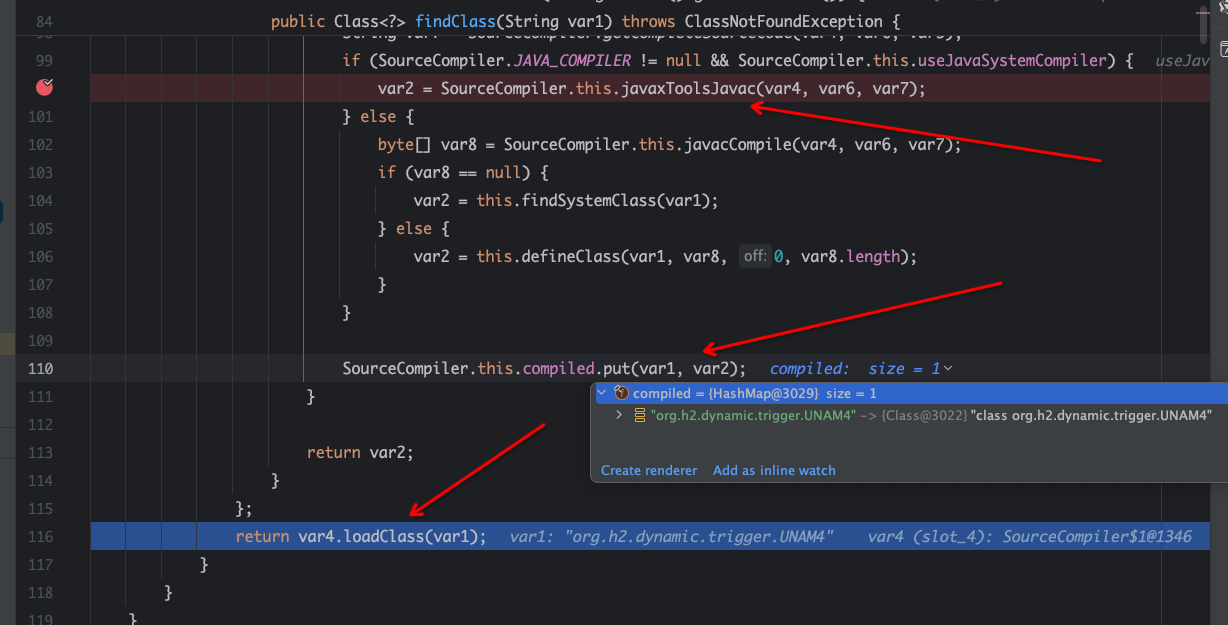Click the 'off:' parameter hint in defineClass
The width and height of the screenshot is (1228, 625).
click(x=755, y=256)
